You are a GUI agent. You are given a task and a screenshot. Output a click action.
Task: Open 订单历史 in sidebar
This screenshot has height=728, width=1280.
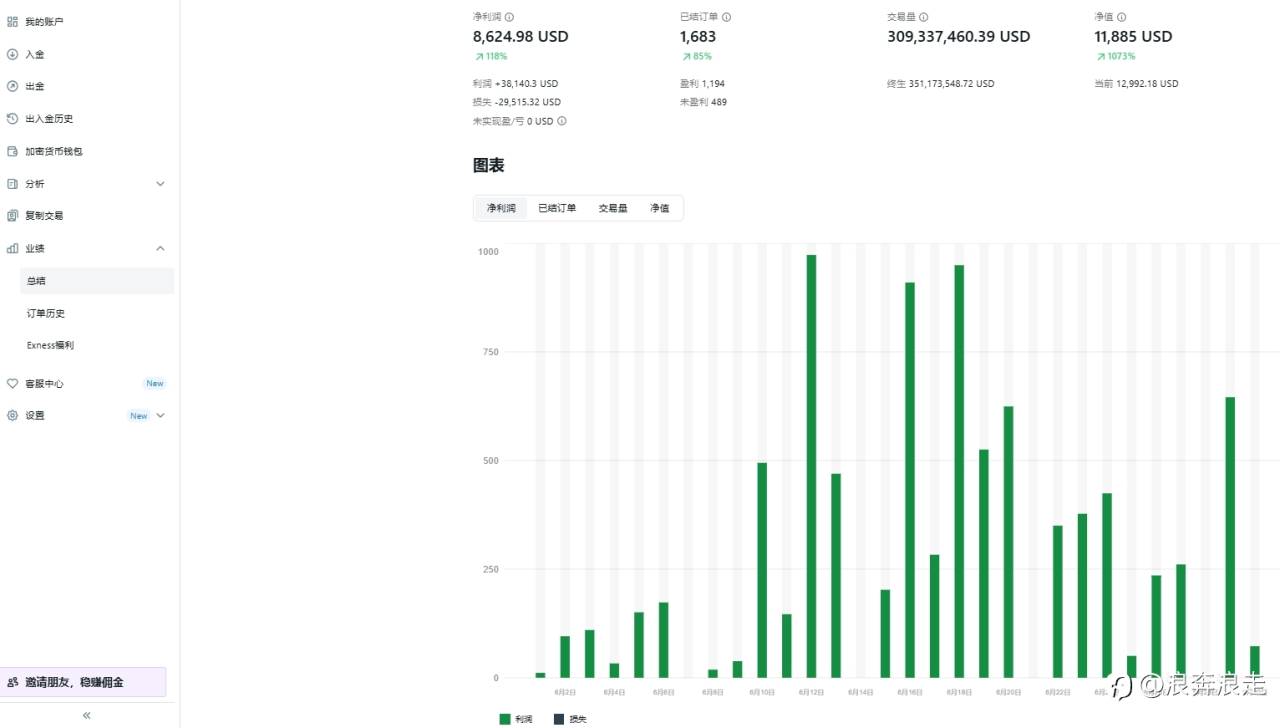pyautogui.click(x=46, y=313)
